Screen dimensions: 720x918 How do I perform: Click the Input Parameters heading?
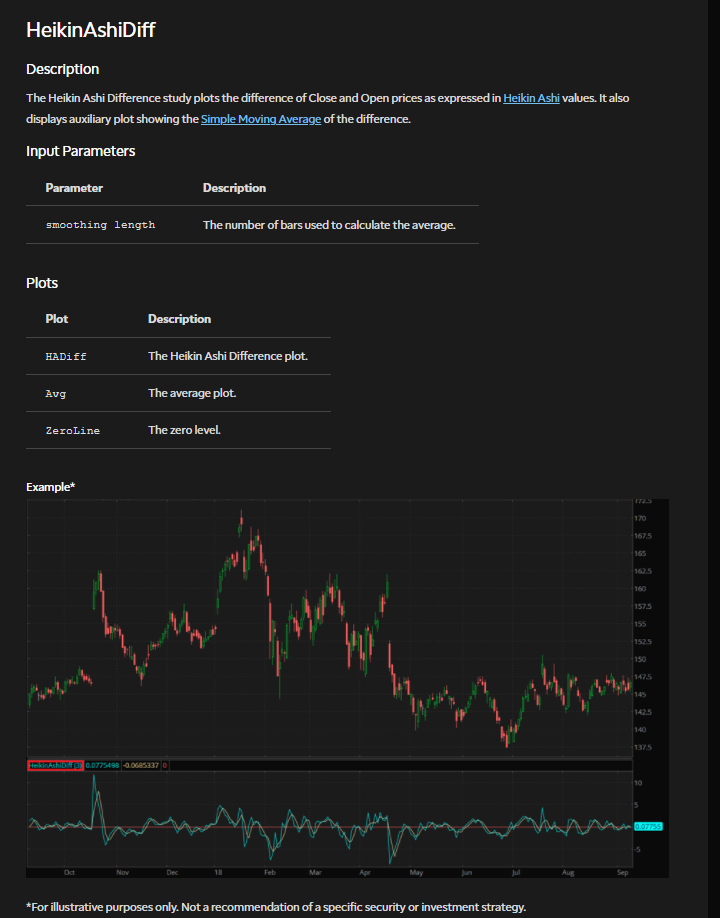[80, 151]
